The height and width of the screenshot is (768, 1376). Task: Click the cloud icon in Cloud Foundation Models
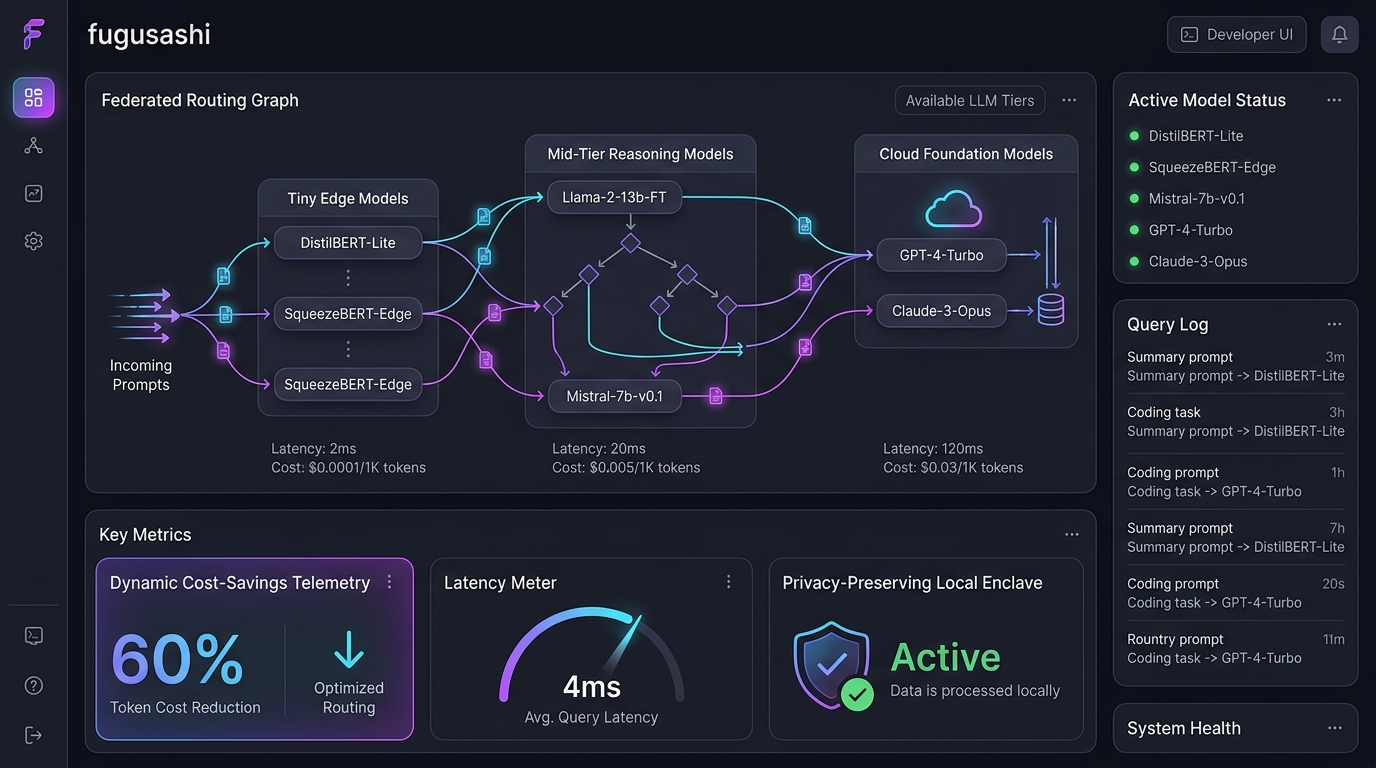[x=954, y=209]
